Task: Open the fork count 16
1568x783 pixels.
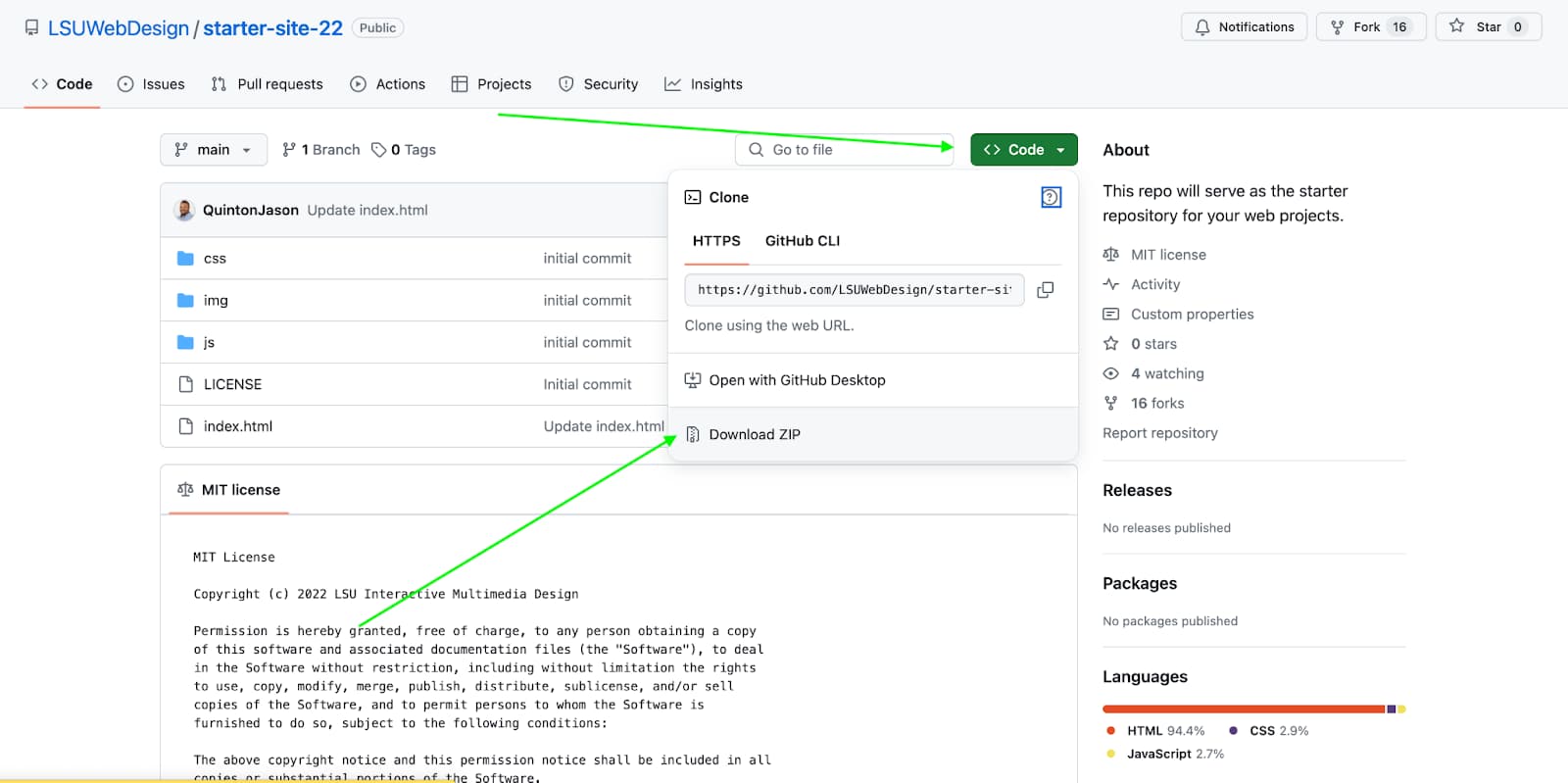Action: 1399,27
